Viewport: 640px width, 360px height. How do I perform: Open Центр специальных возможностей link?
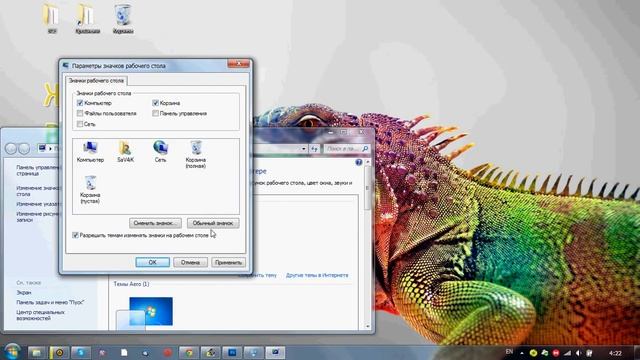[x=40, y=315]
